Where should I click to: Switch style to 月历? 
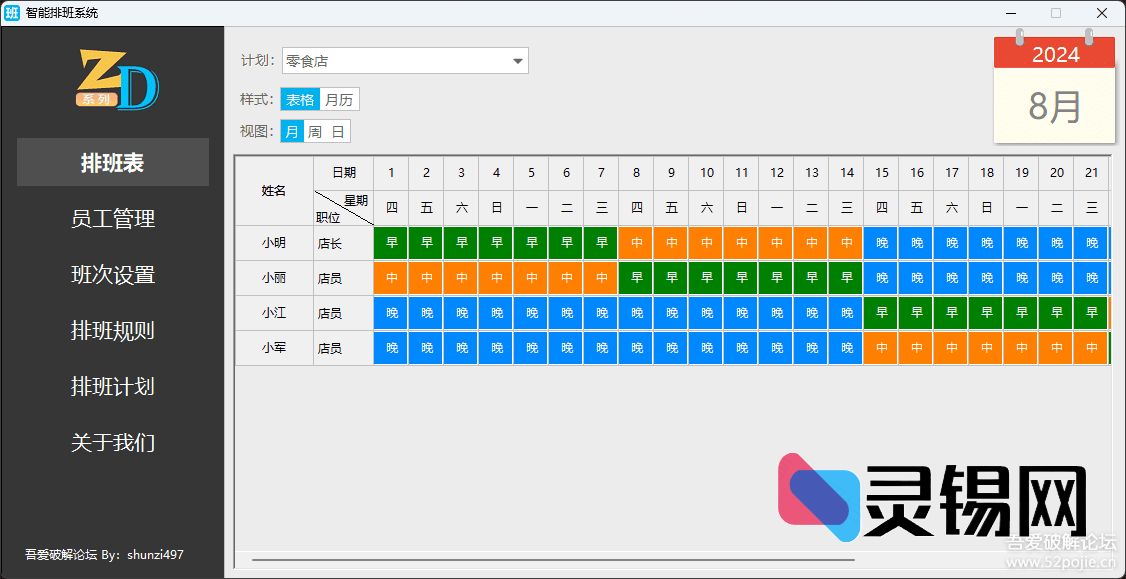pos(339,99)
